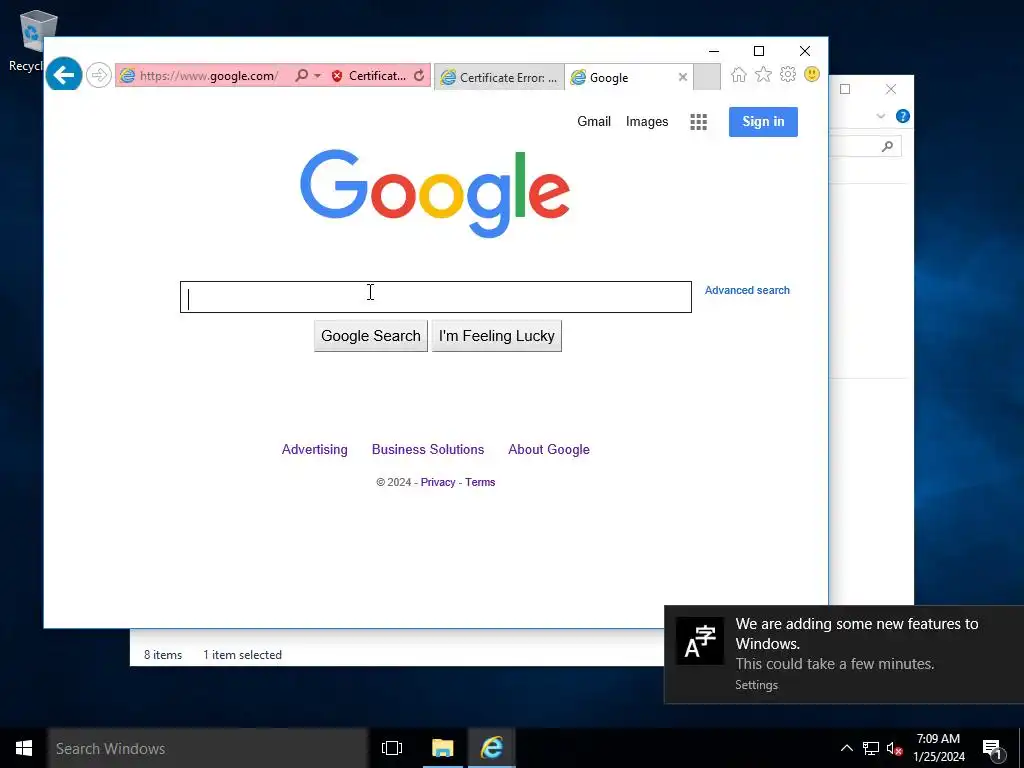Open the Privacy link

pyautogui.click(x=438, y=482)
